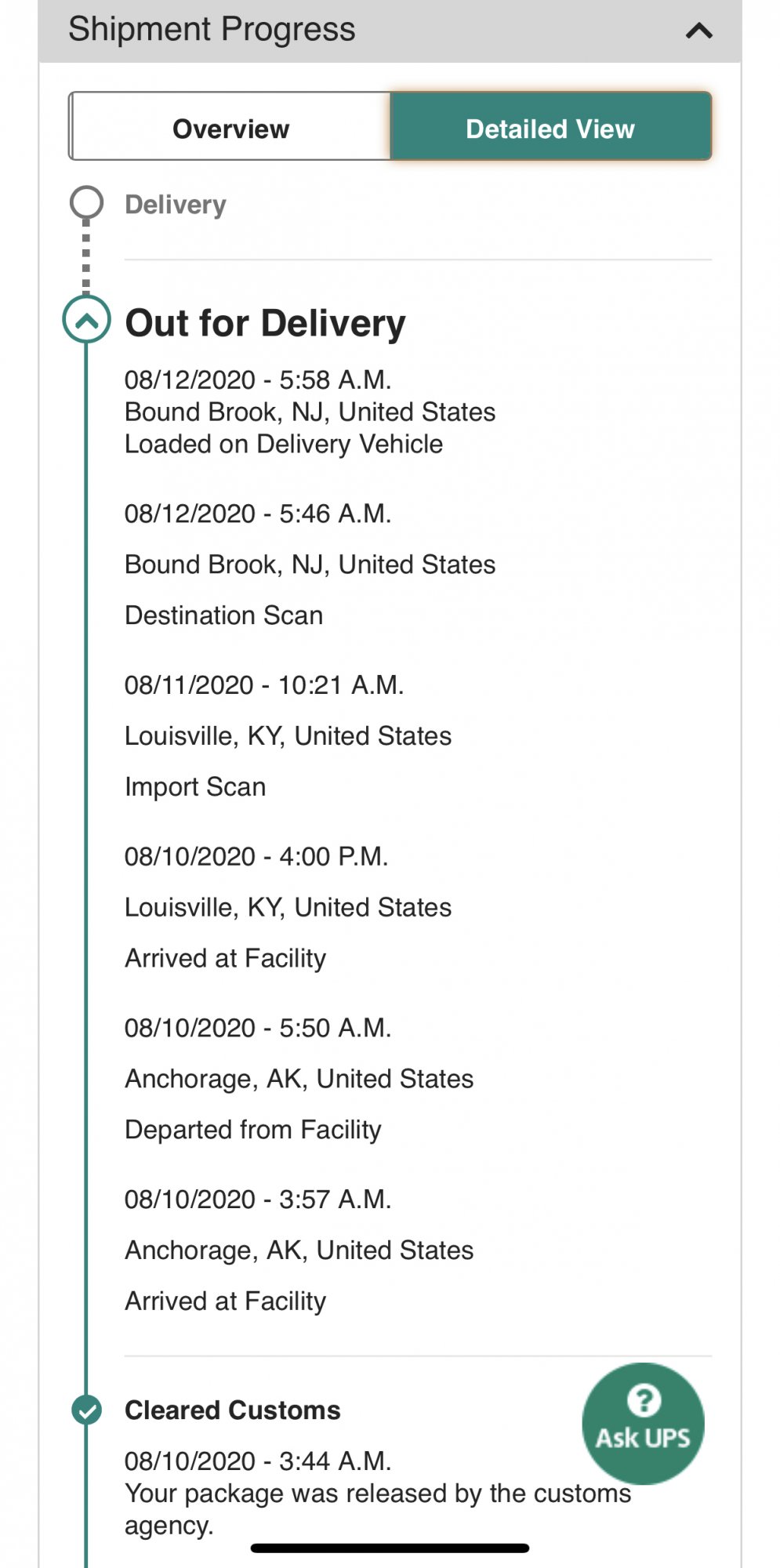
Task: Click the Delivery milestone label
Action: [x=176, y=205]
